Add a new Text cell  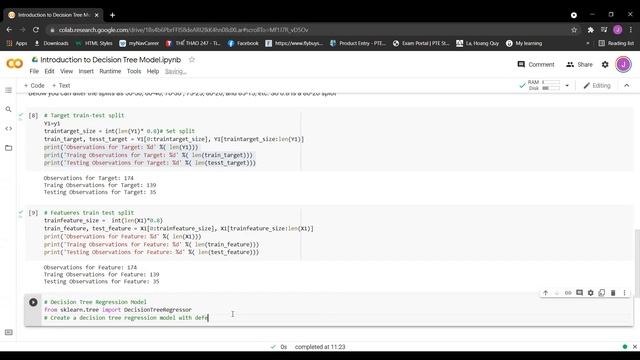(61, 85)
